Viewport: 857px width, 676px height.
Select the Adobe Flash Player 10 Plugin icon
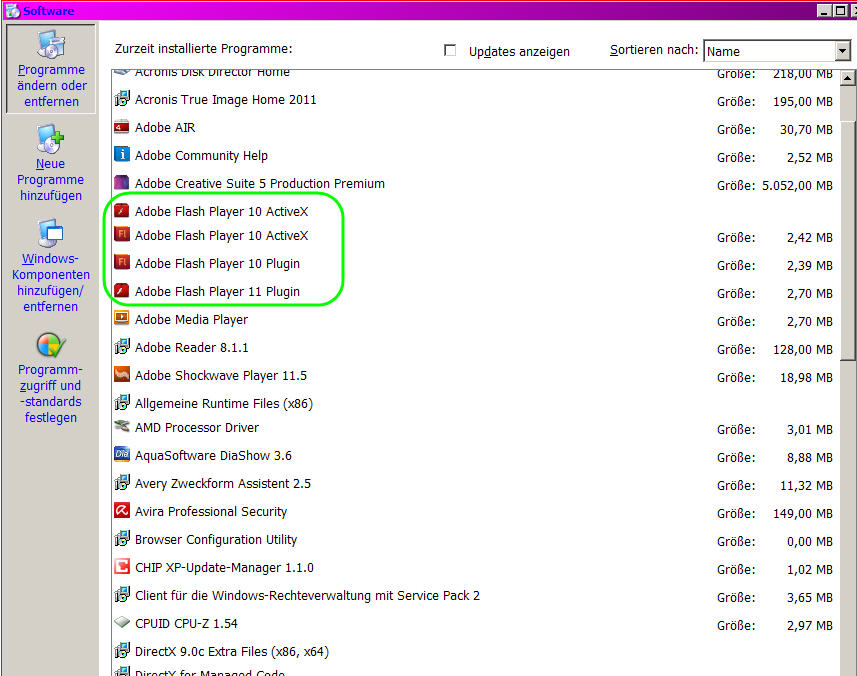pos(122,263)
